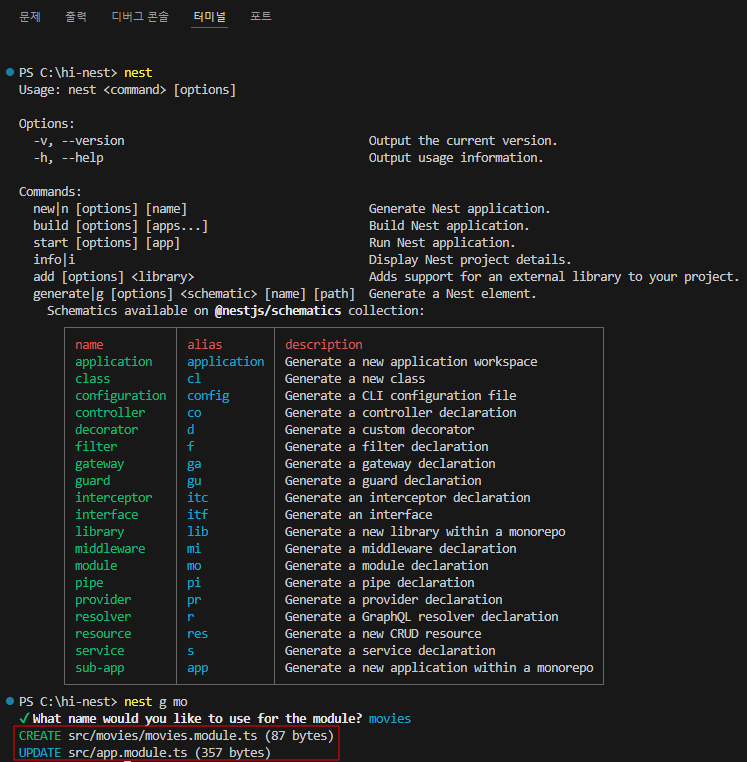The image size is (747, 762).
Task: Click 'start [options] [app]' command
Action: coord(106,243)
